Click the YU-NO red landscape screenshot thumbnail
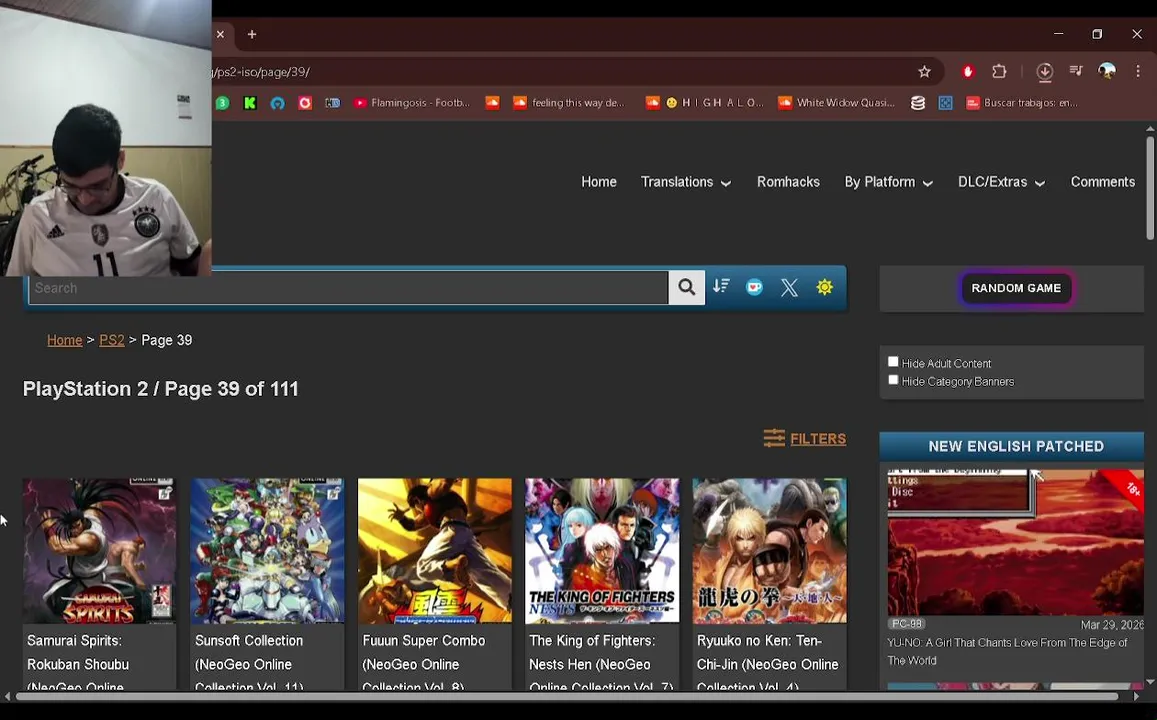Image resolution: width=1157 pixels, height=720 pixels. (1015, 542)
